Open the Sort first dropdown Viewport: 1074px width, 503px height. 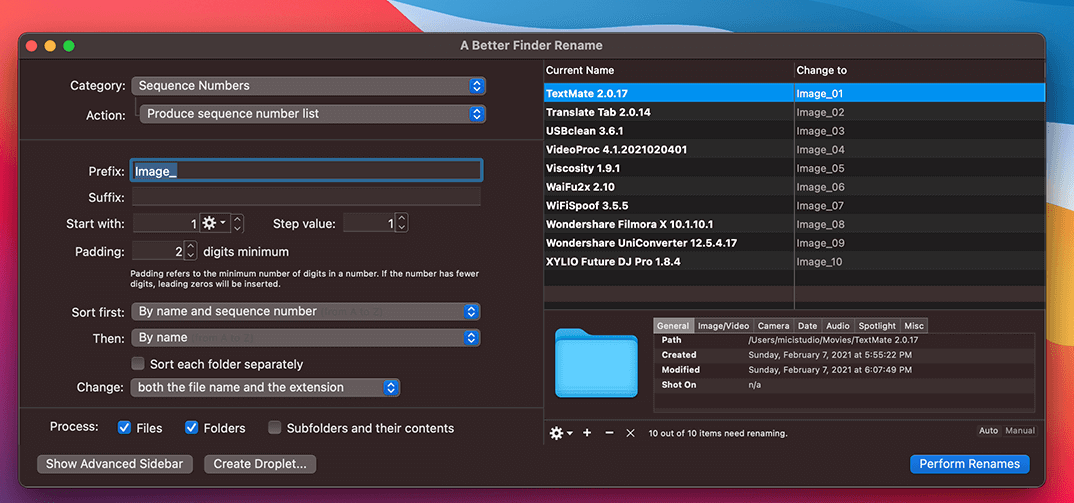307,312
